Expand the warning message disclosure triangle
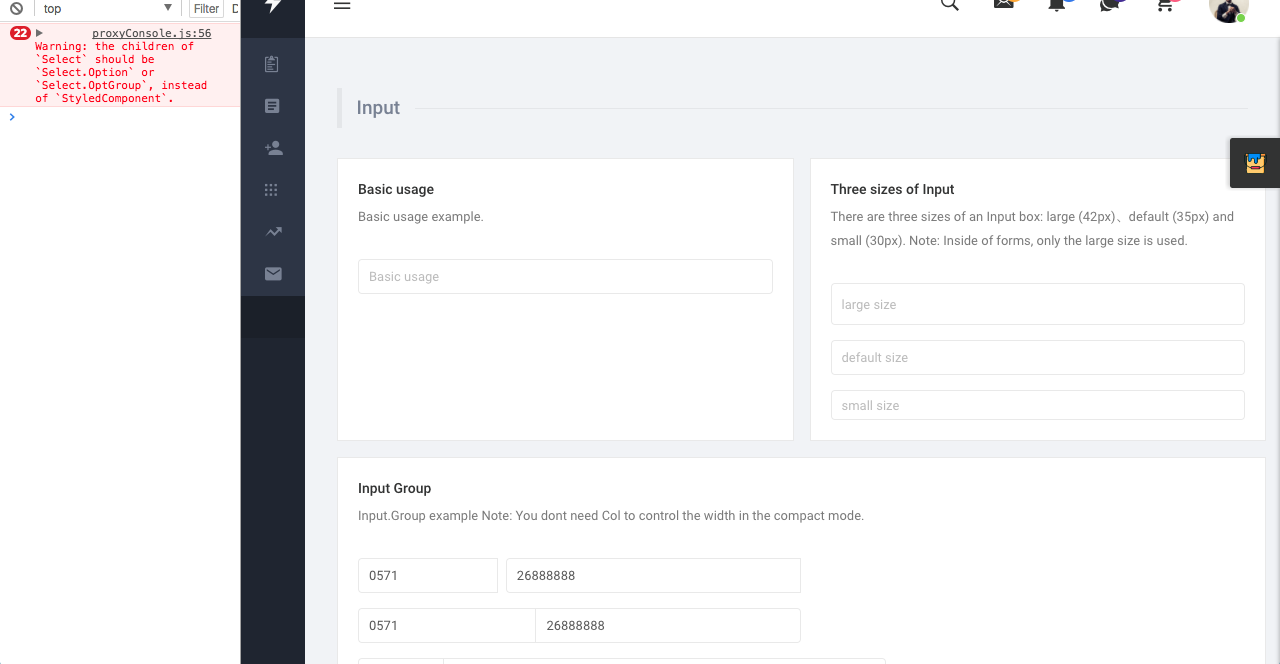This screenshot has width=1280, height=664. click(x=40, y=33)
